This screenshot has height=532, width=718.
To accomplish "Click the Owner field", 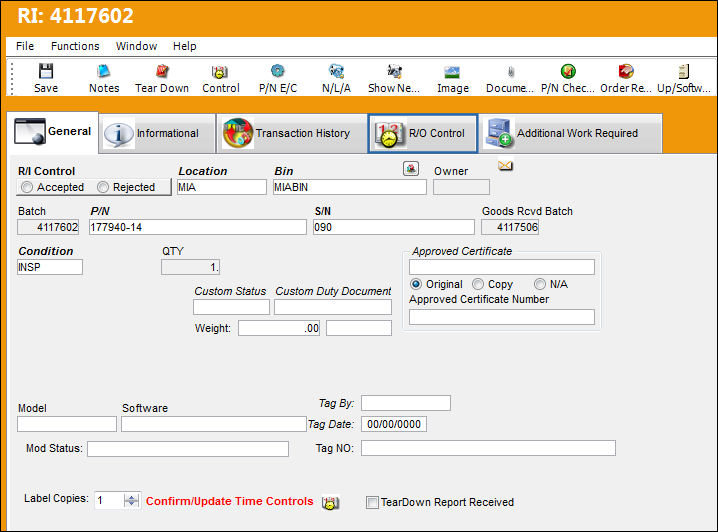I will click(x=461, y=187).
